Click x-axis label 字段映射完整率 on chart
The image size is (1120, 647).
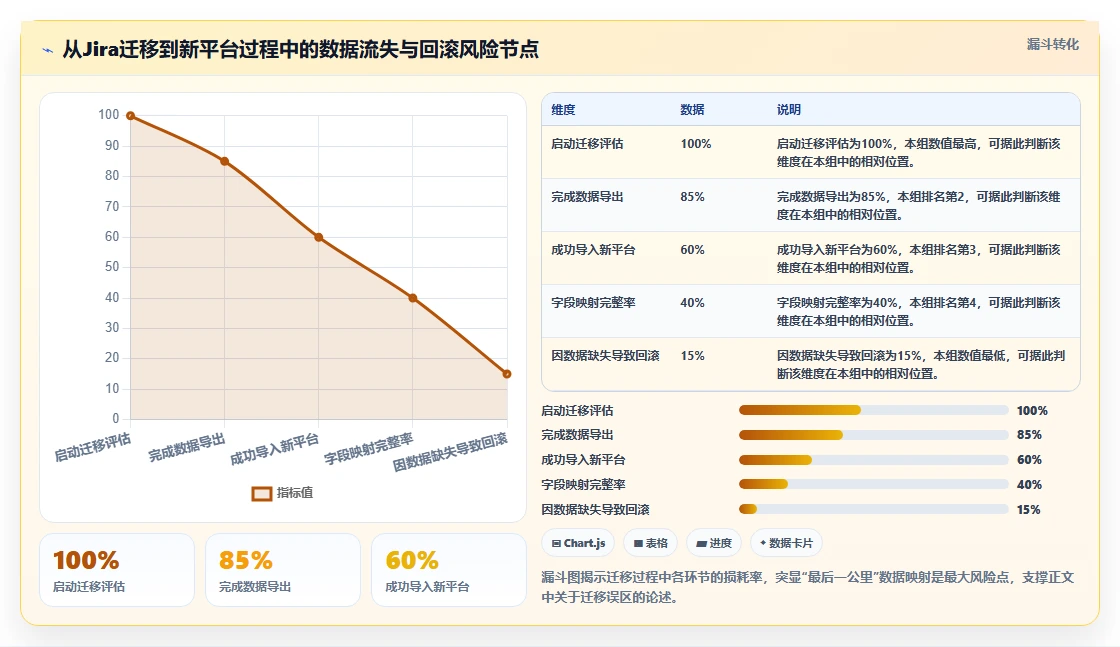[x=369, y=449]
